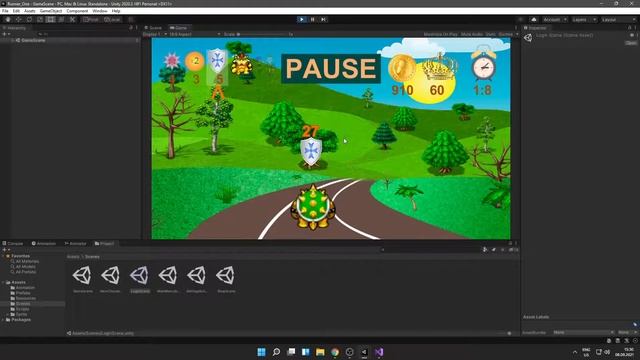Switch to the Animation tab
Viewport: 640px width, 360px height.
[44, 243]
